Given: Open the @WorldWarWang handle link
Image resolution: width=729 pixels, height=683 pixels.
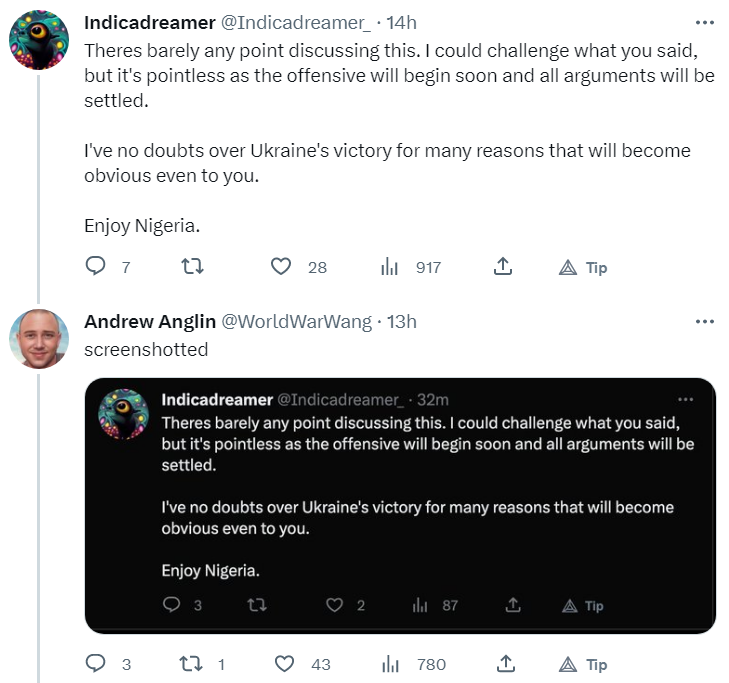Looking at the screenshot, I should click(297, 321).
